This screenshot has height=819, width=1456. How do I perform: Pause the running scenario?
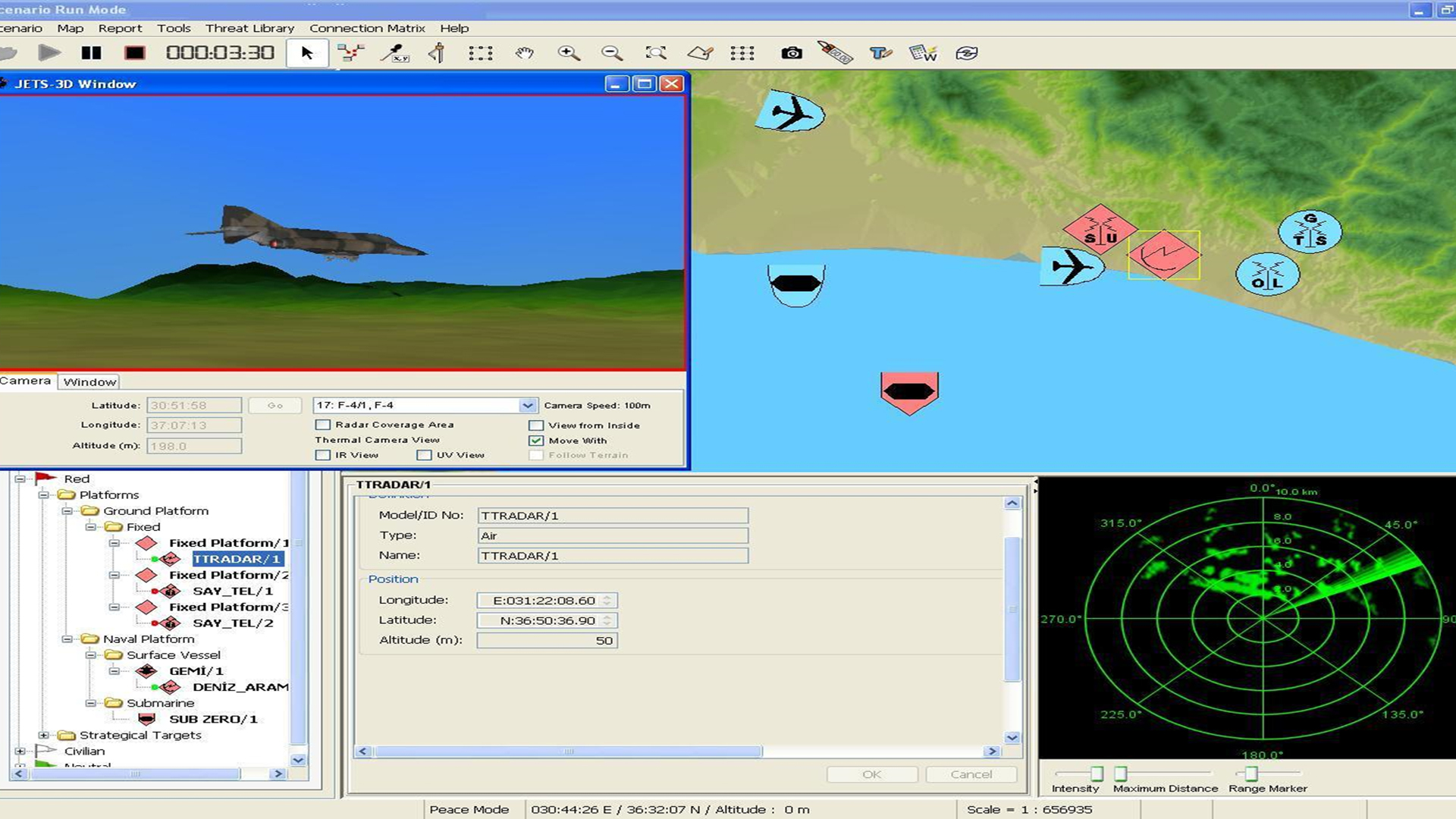click(x=91, y=52)
